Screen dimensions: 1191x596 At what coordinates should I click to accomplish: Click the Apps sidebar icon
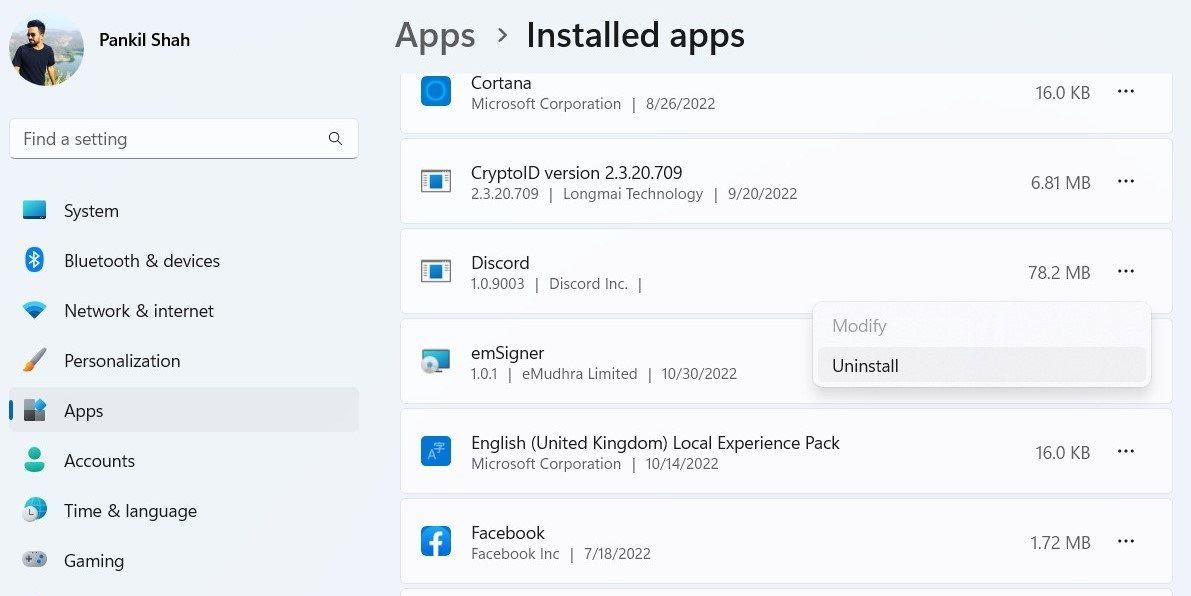[x=34, y=411]
